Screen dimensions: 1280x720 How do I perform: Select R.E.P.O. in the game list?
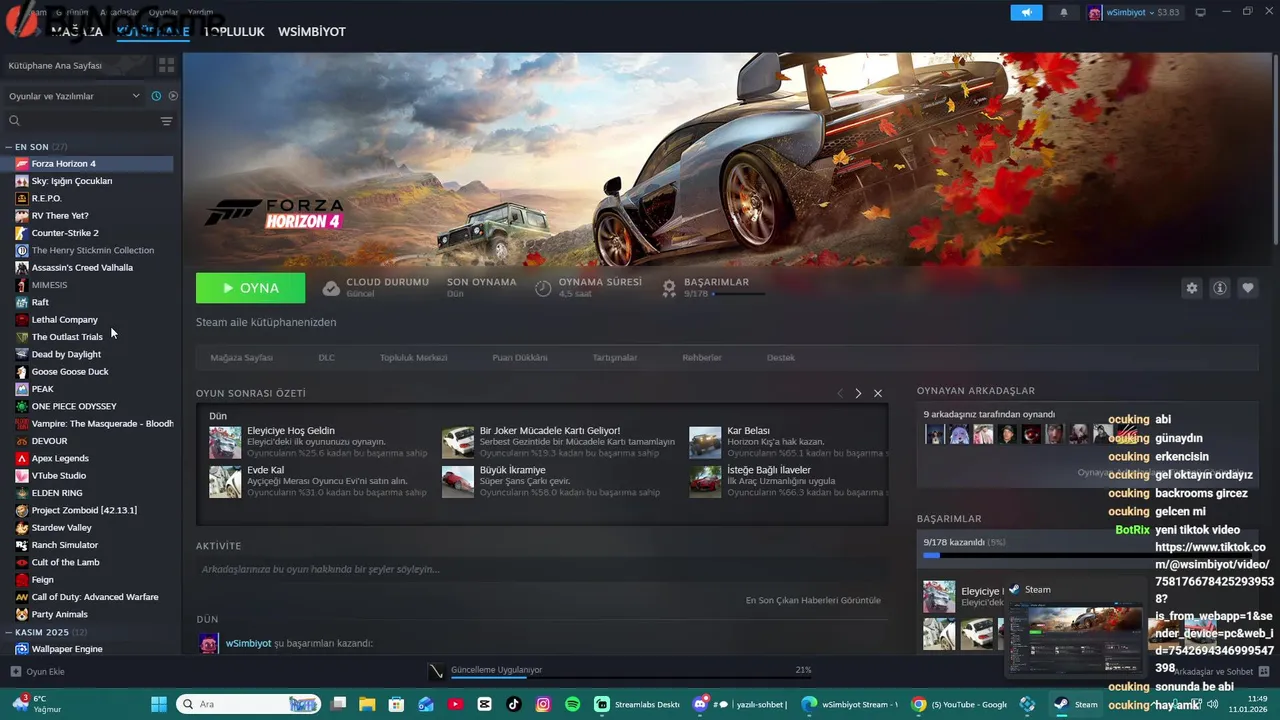tap(88, 198)
